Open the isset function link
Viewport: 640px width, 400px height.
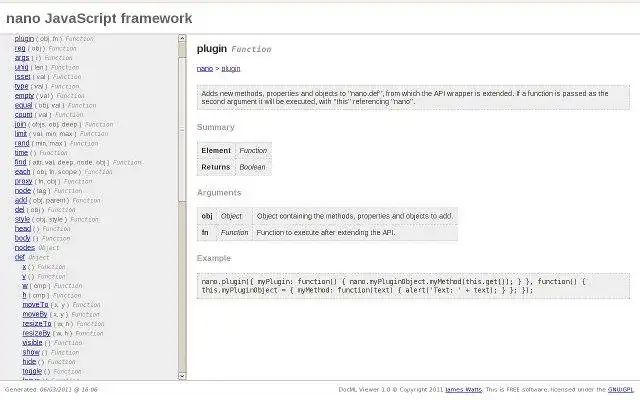(x=22, y=76)
